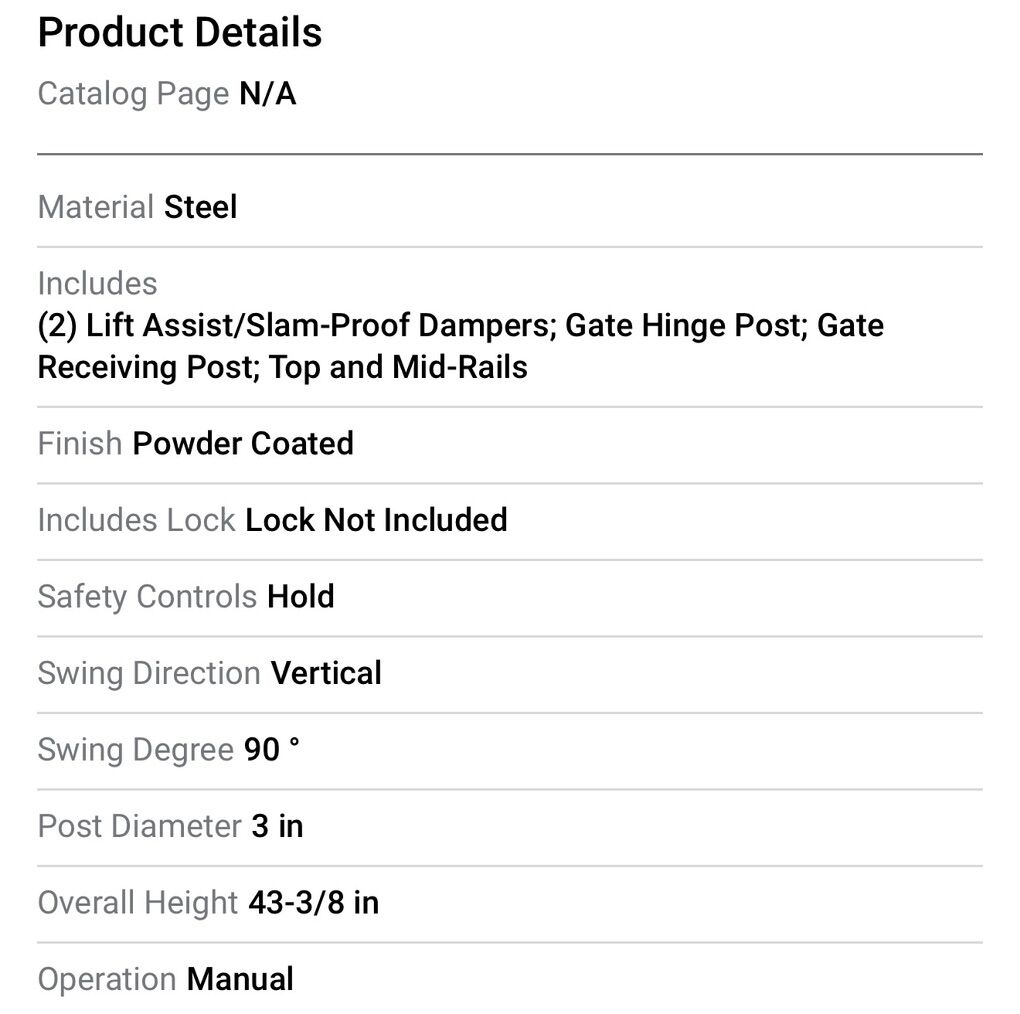Select the Catalog Page label
This screenshot has width=1020, height=1014.
click(133, 94)
